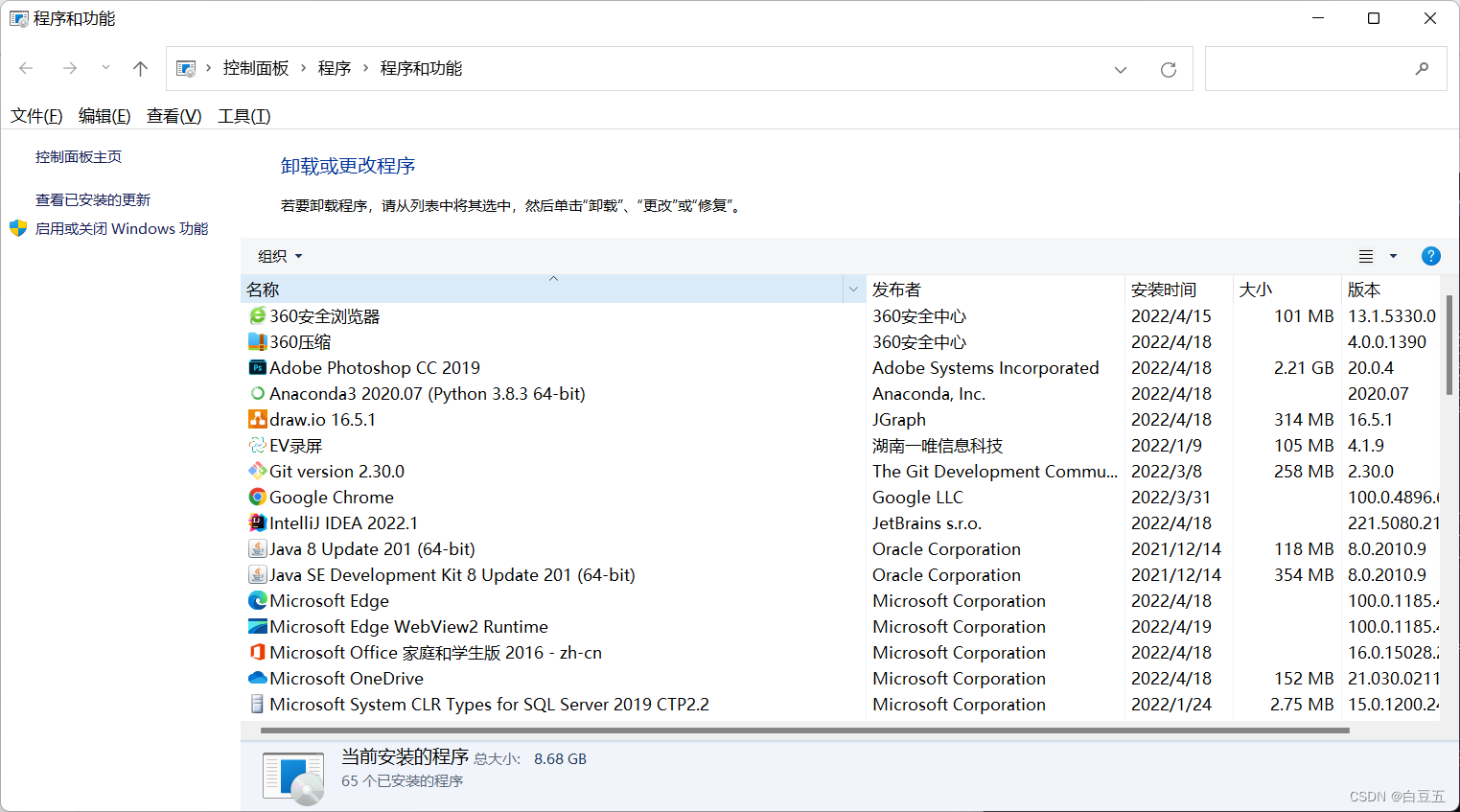The image size is (1460, 812).
Task: Click the 2.21 GB size cell
Action: (x=1304, y=368)
